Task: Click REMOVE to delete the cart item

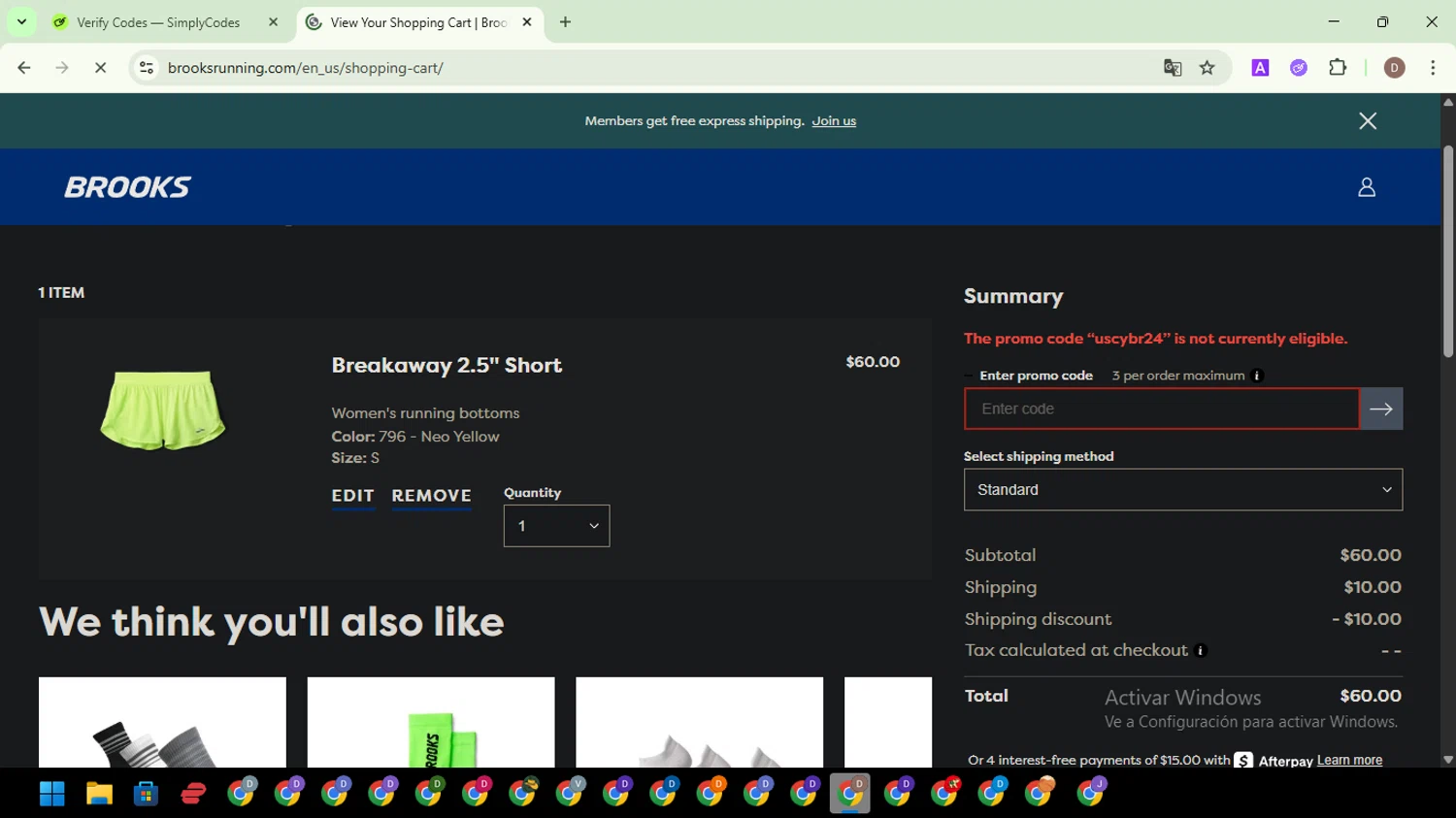Action: click(x=431, y=496)
